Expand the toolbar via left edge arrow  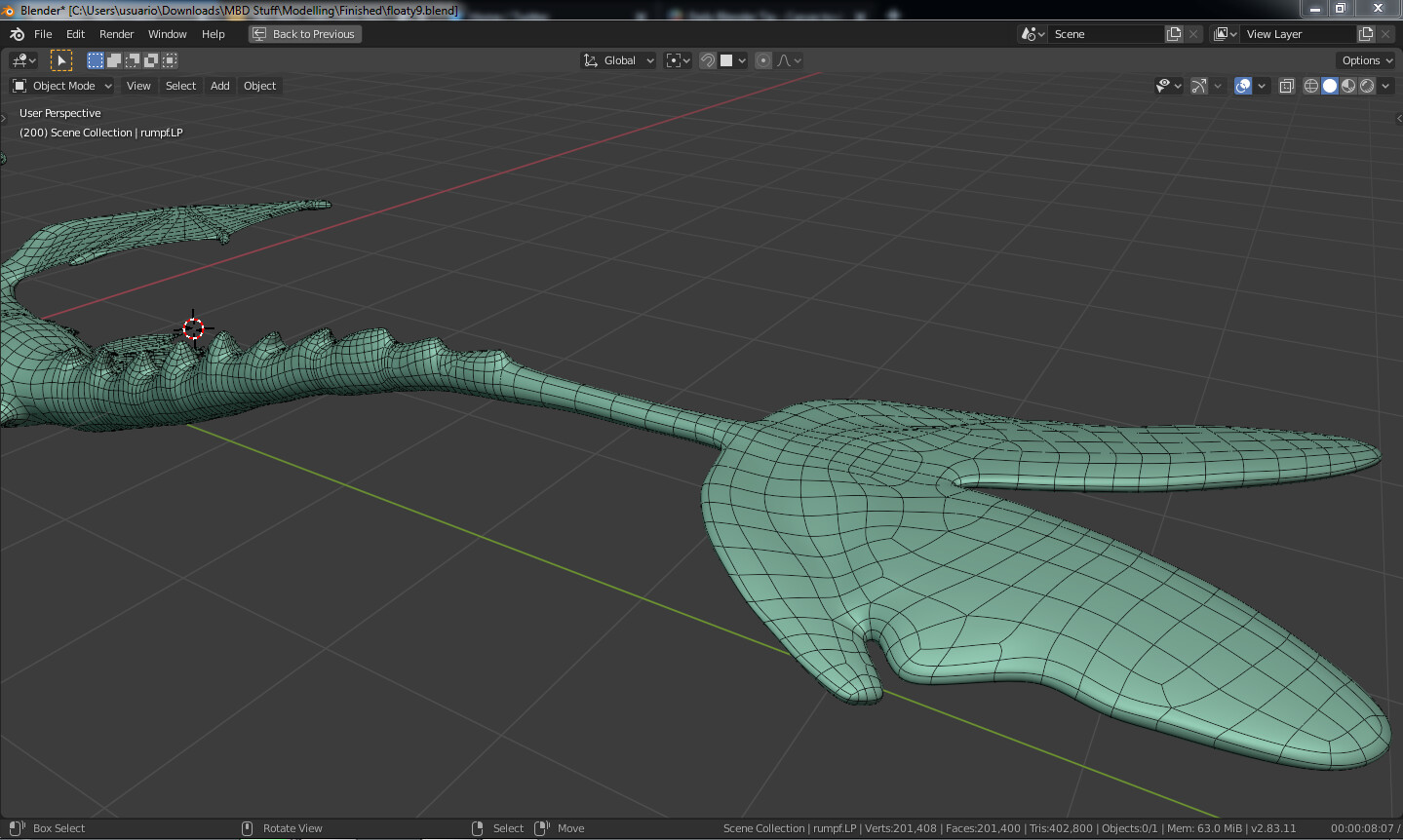(4, 118)
